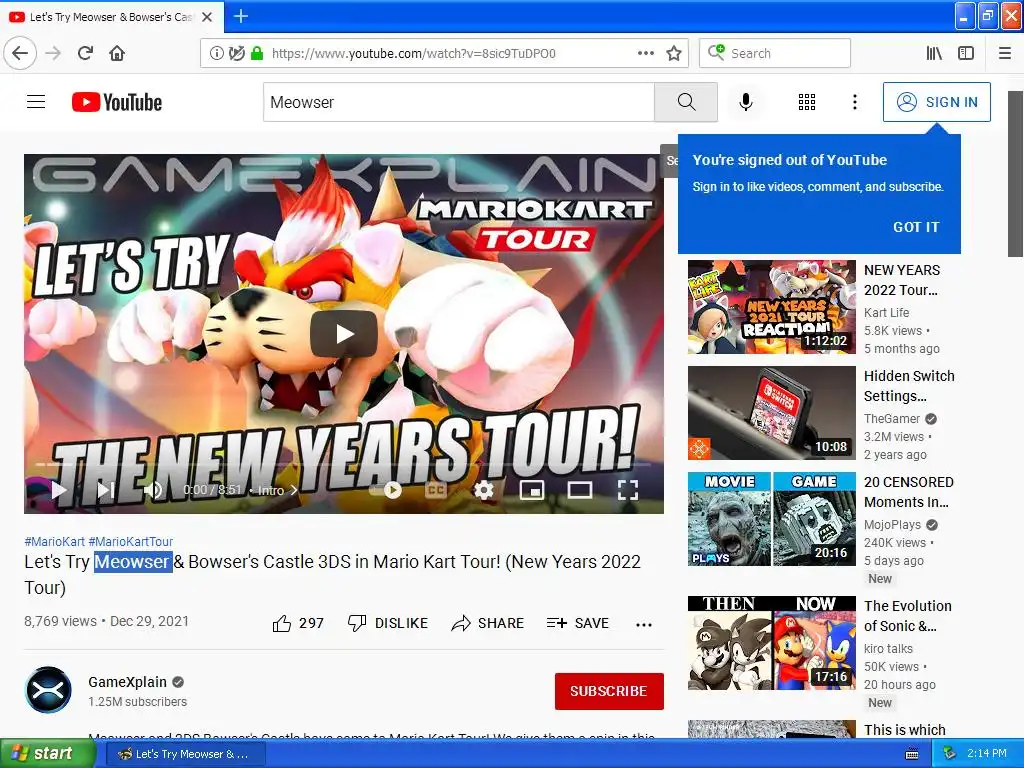
Task: Click the YouTube search field containing Meowser
Action: (458, 102)
